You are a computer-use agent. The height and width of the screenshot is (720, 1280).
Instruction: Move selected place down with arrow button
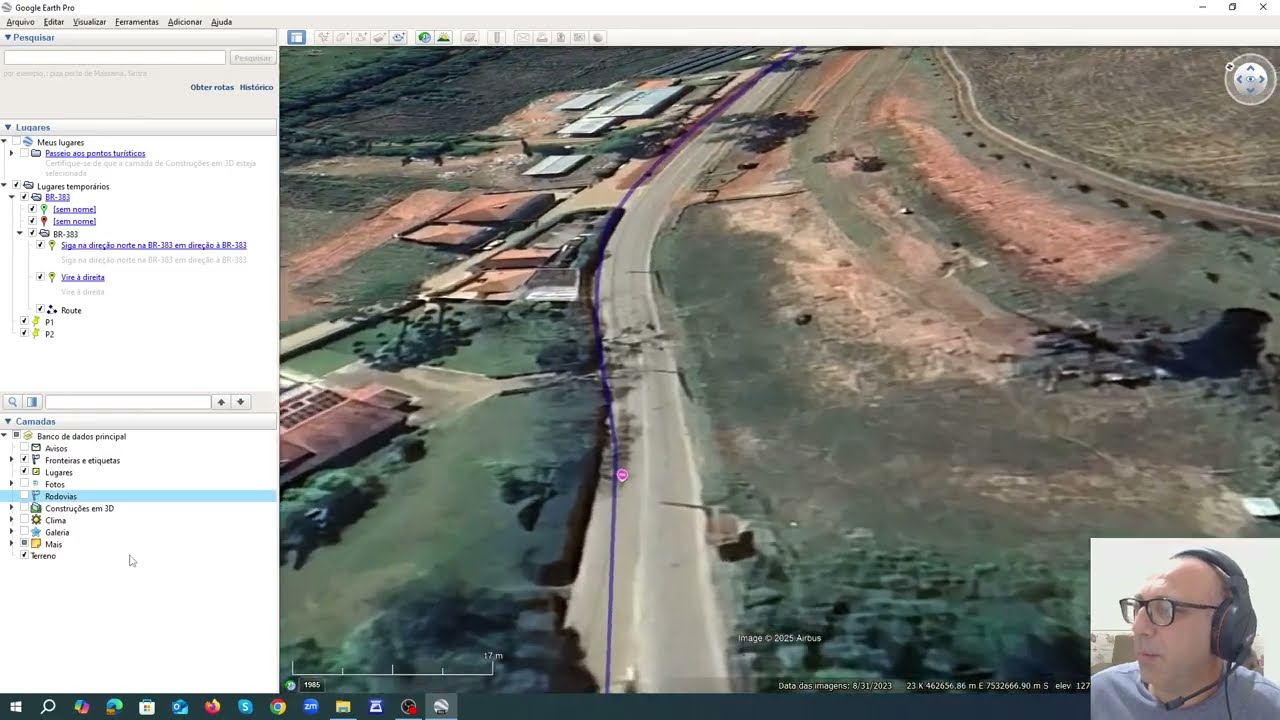tap(240, 402)
